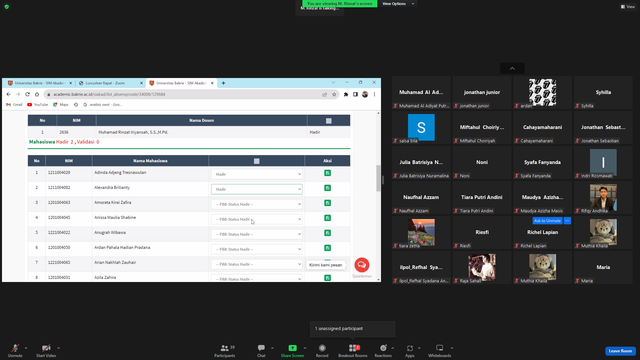Image resolution: width=640 pixels, height=360 pixels.
Task: Expand video options arrow beside Start Video
Action: point(58,348)
